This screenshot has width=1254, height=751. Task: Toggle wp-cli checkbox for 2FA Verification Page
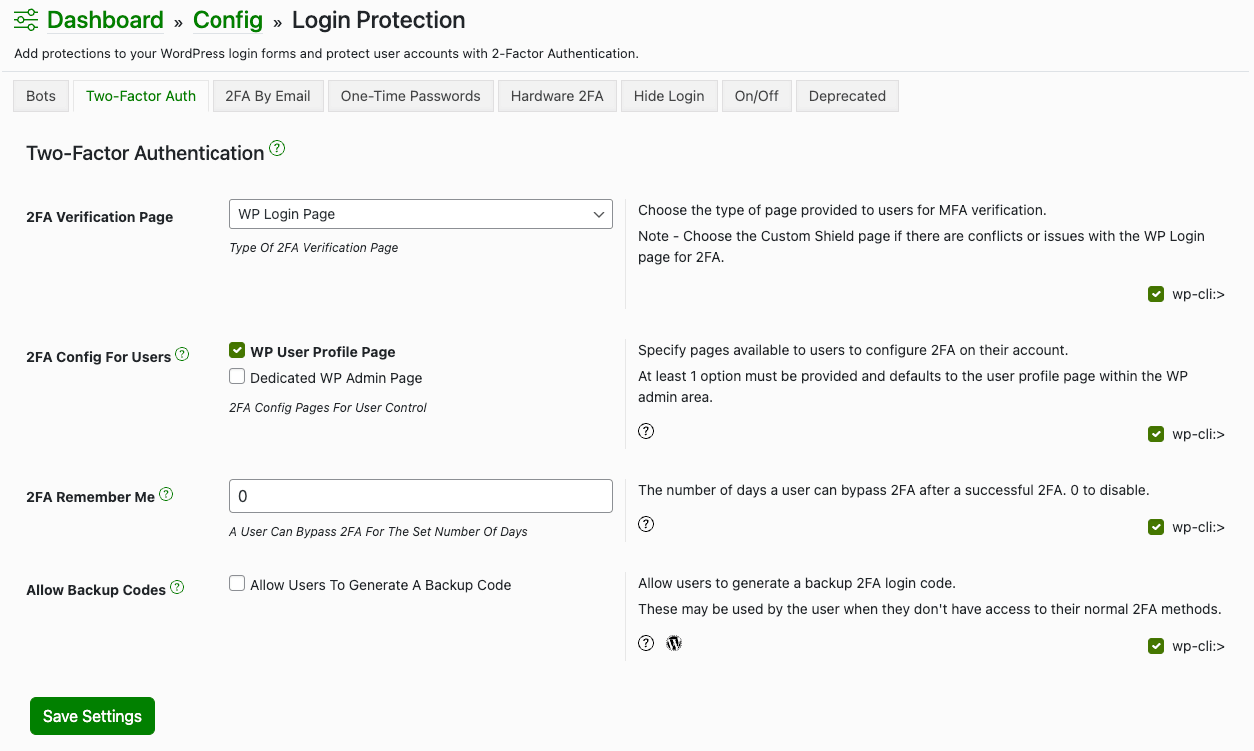[1156, 294]
